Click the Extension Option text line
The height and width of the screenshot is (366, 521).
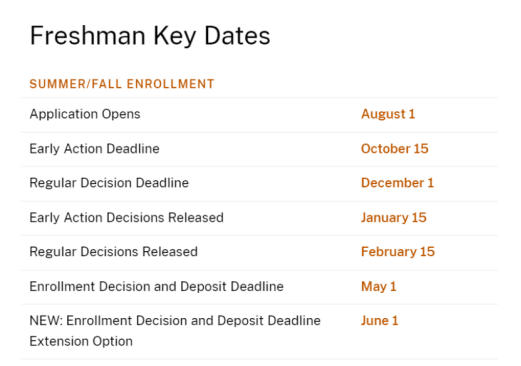(x=81, y=342)
